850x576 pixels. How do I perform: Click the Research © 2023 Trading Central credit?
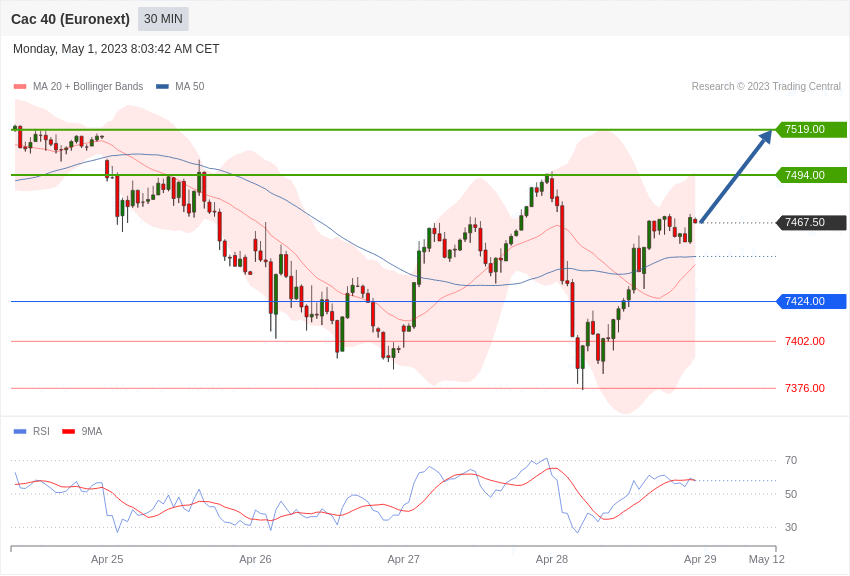click(766, 86)
